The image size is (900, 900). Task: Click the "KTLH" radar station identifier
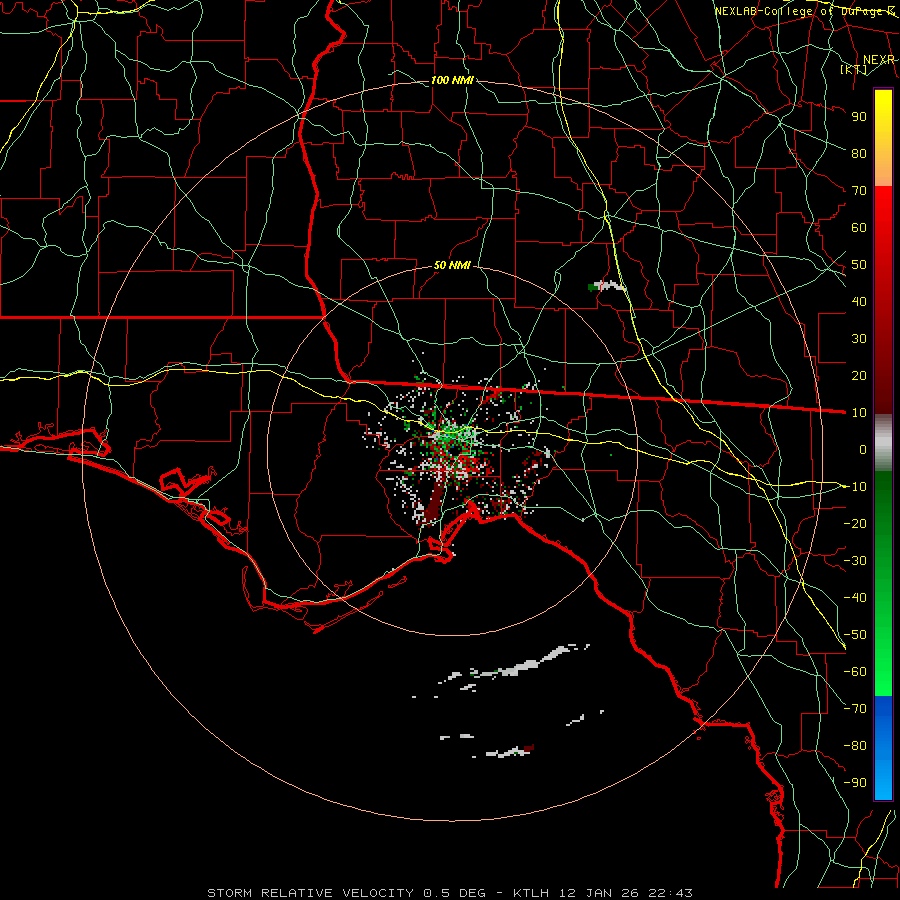click(533, 893)
